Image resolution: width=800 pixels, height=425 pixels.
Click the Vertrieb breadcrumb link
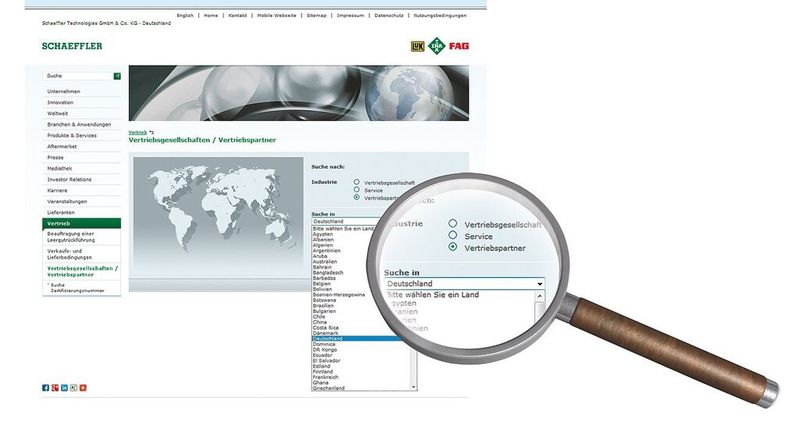(138, 133)
